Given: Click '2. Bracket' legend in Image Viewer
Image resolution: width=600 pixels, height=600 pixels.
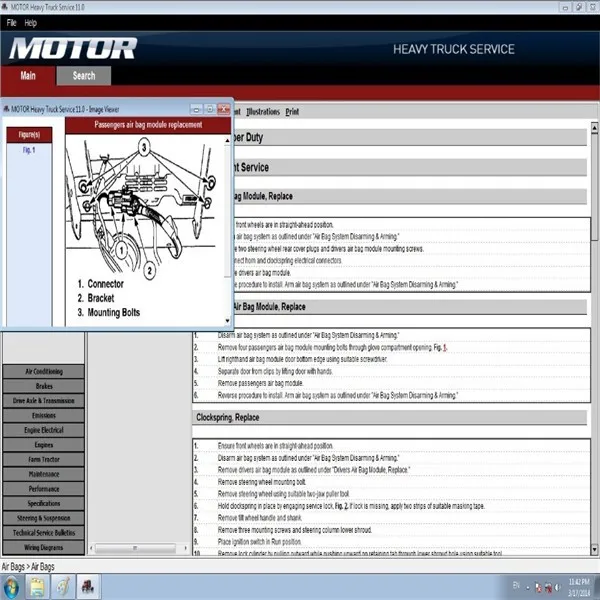Looking at the screenshot, I should [x=96, y=298].
